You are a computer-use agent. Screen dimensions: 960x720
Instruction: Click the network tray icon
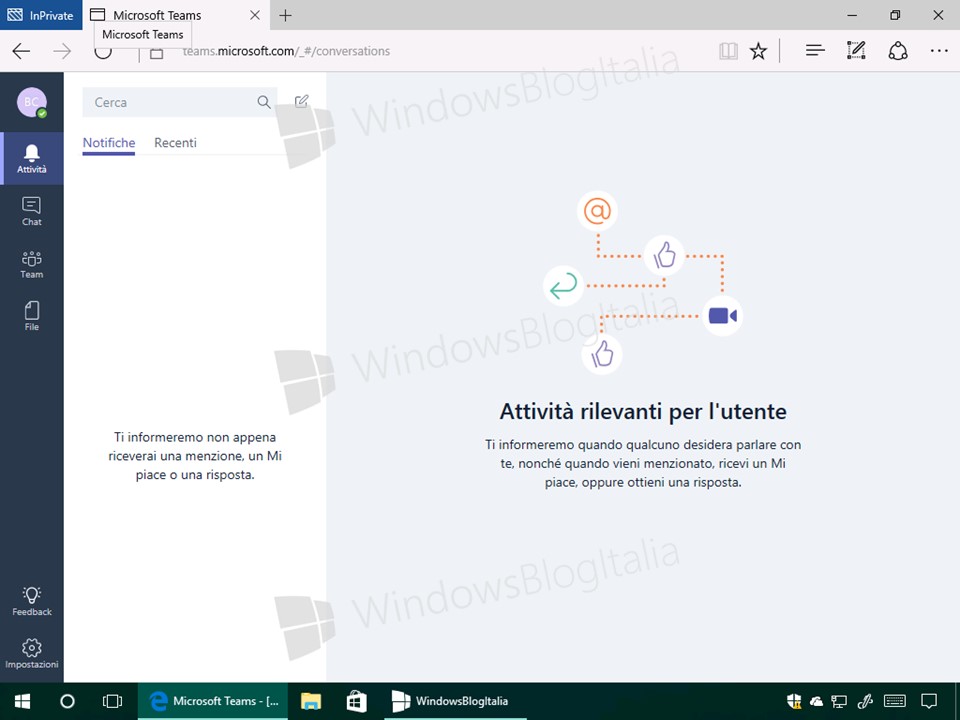tap(839, 702)
